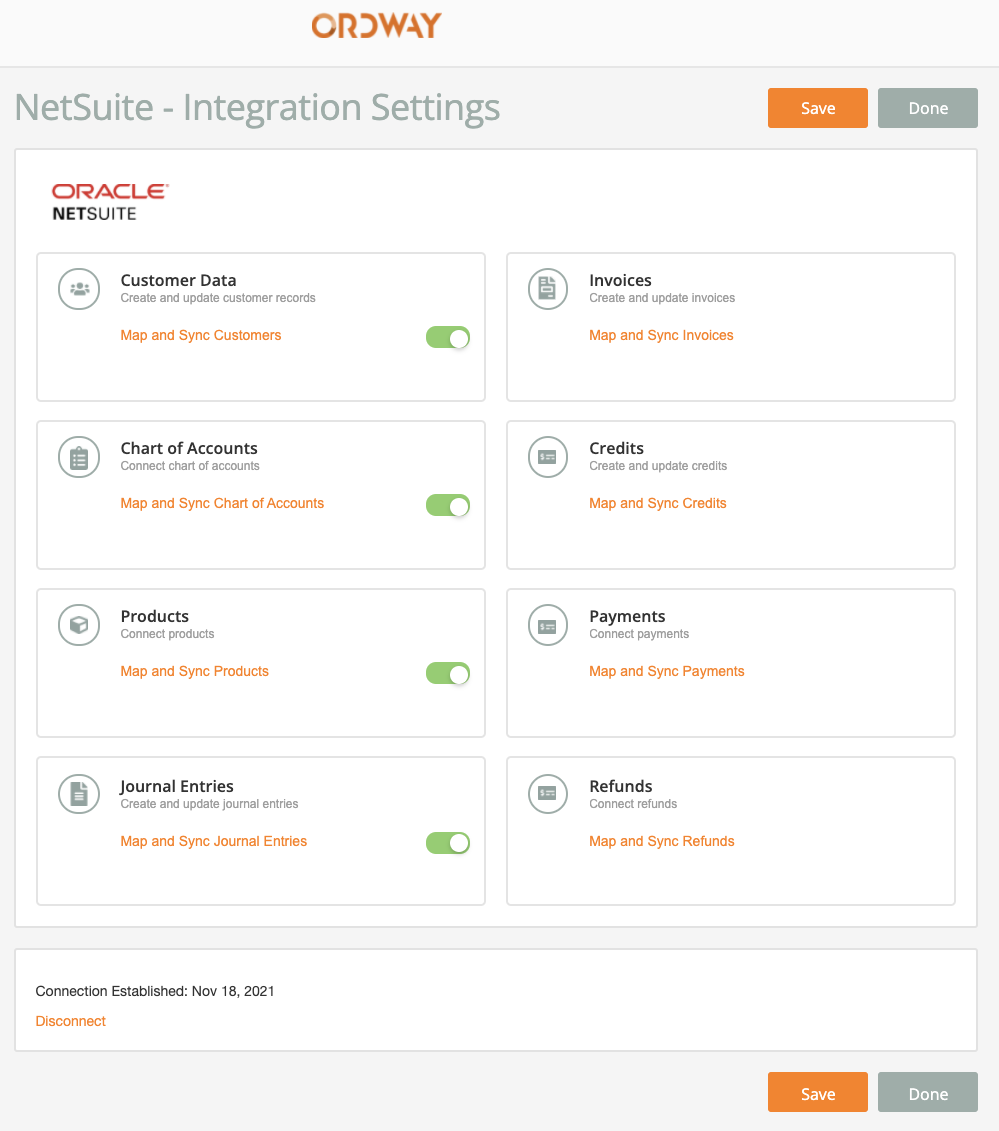Click the Journal Entries document icon

pyautogui.click(x=79, y=793)
